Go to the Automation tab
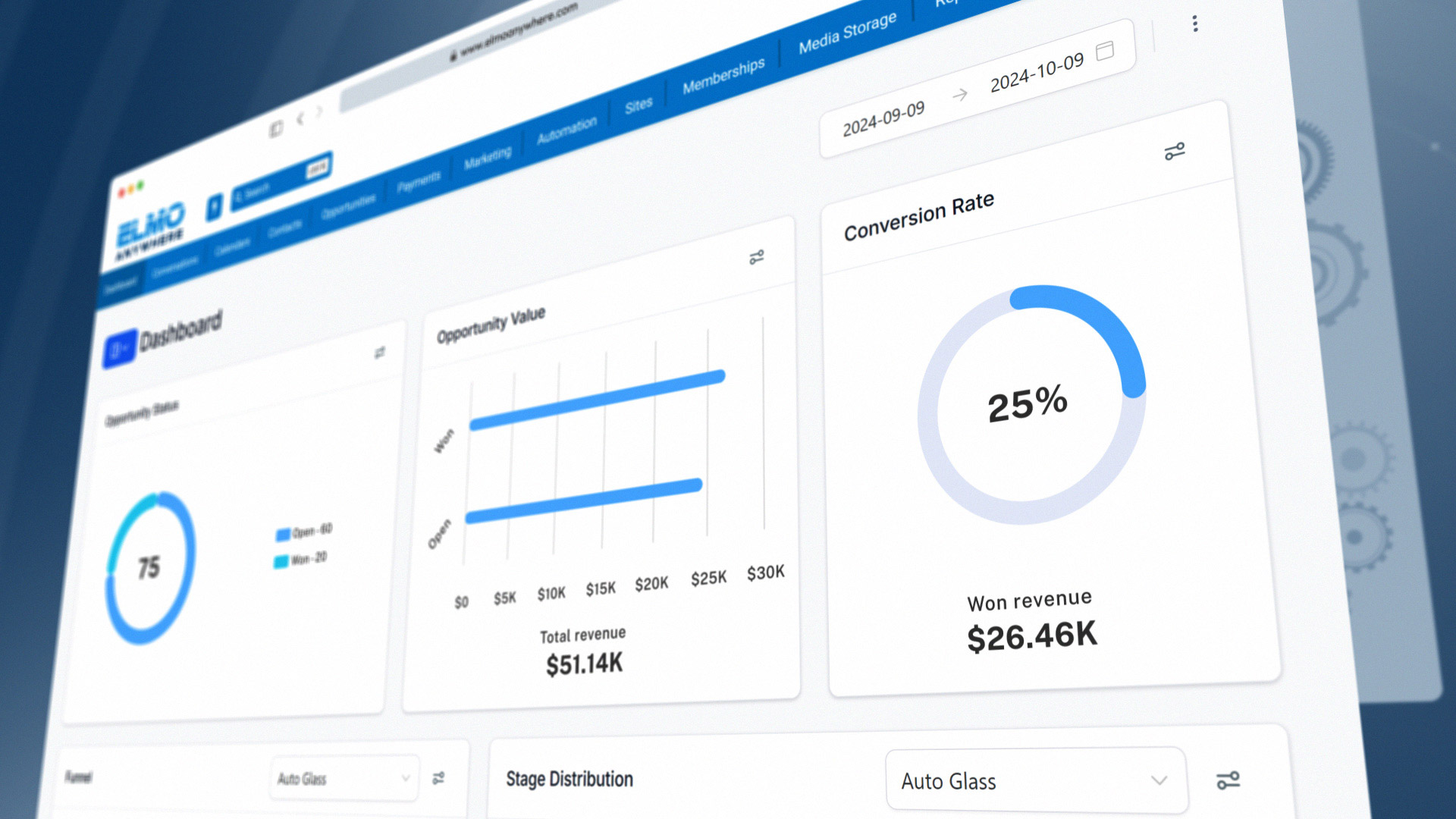This screenshot has width=1456, height=819. [566, 130]
